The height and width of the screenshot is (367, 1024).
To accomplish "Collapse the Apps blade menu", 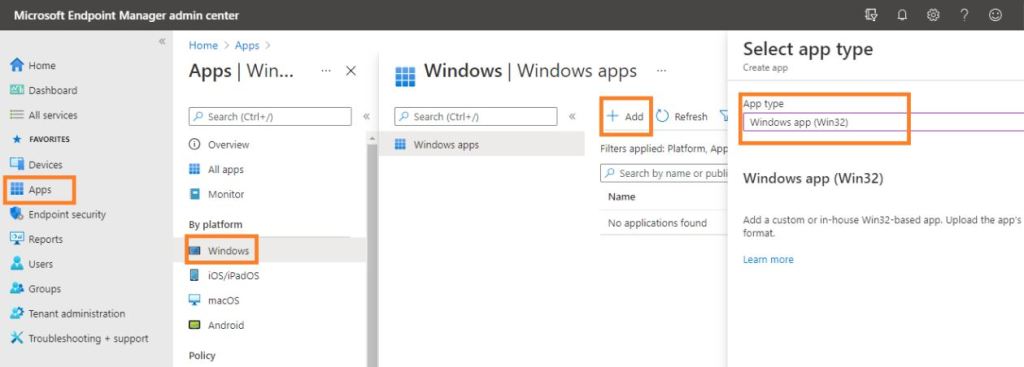I will (x=366, y=116).
